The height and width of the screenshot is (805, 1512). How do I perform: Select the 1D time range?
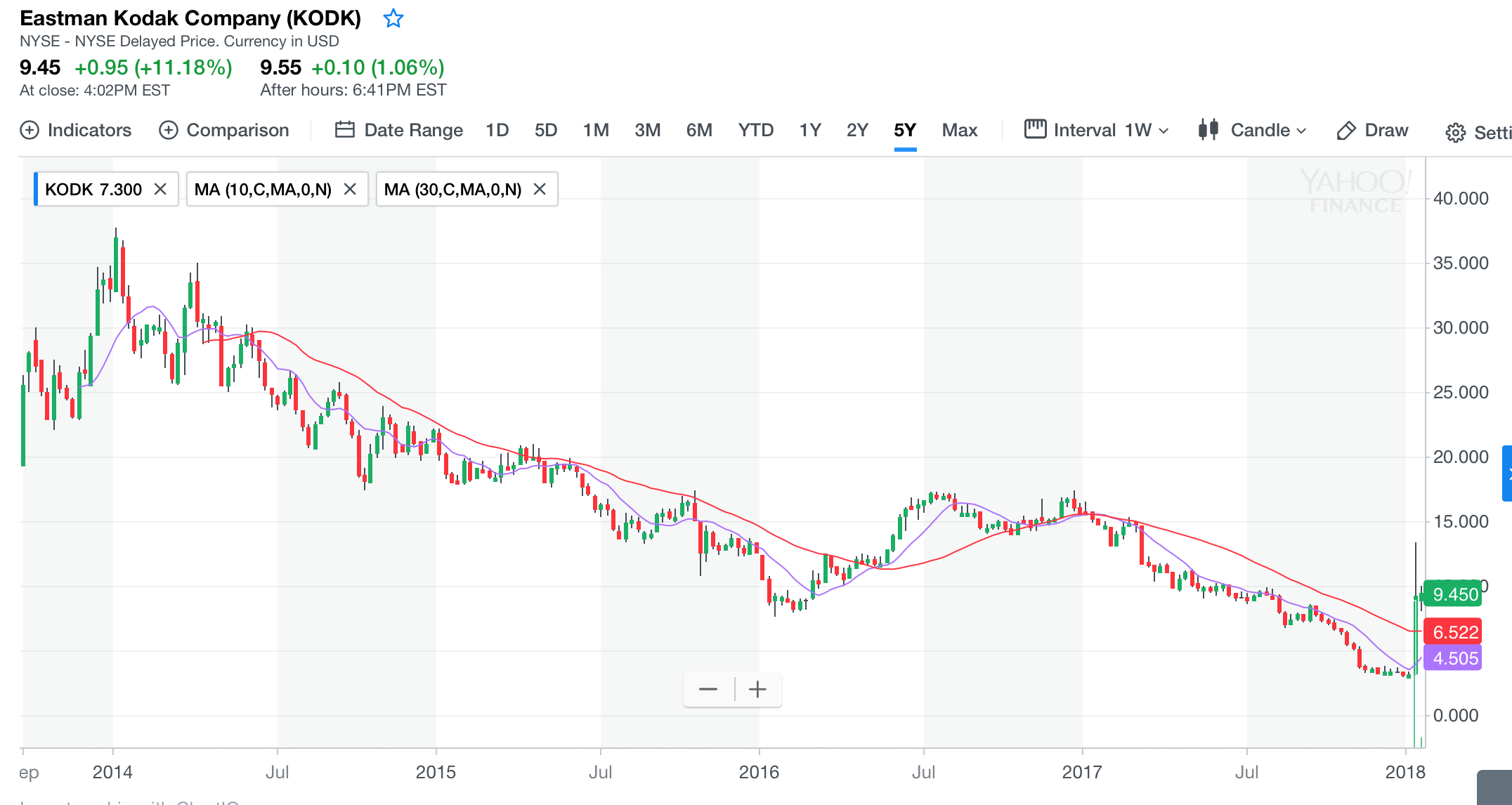497,130
